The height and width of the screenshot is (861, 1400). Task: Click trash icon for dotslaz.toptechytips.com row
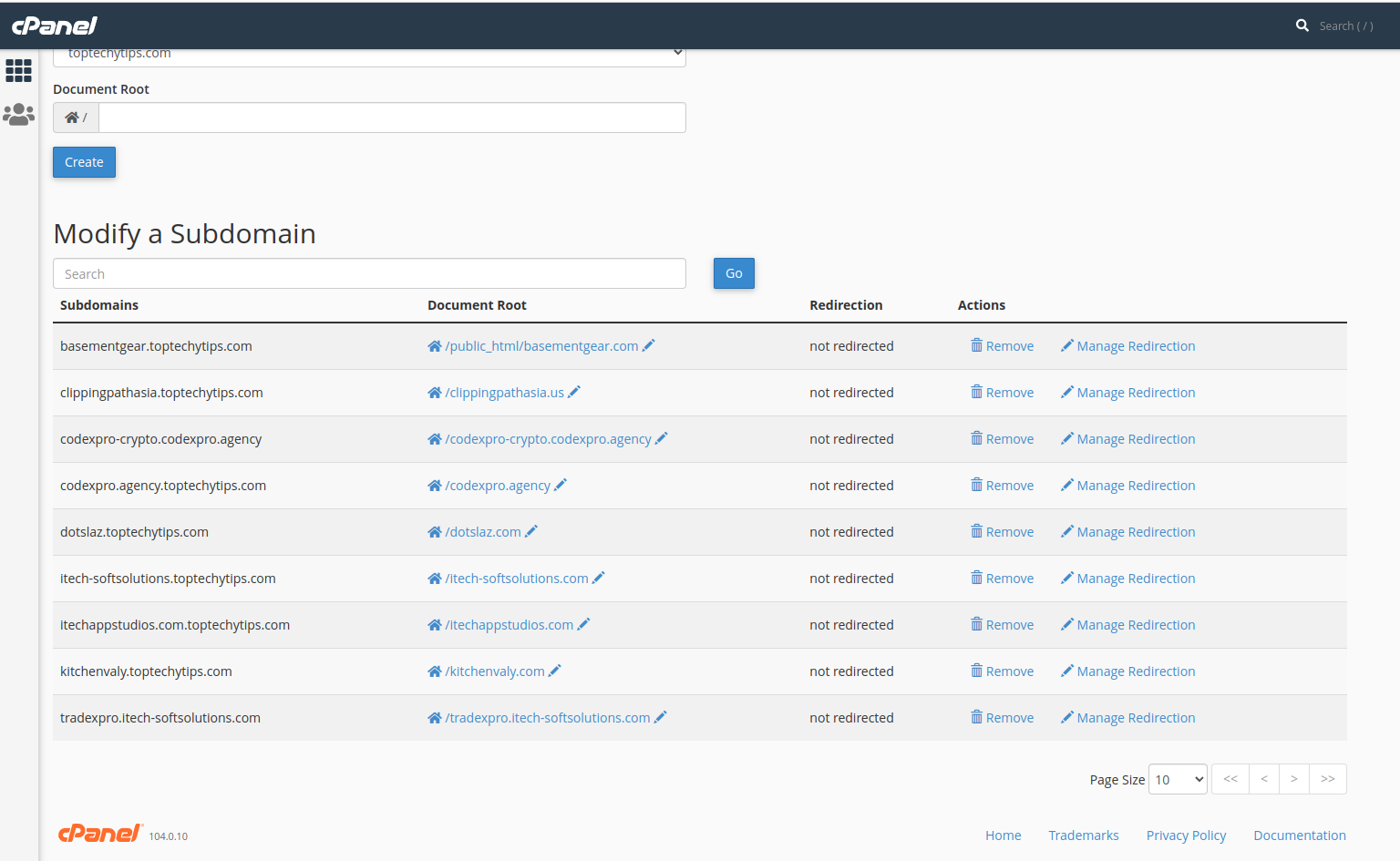point(977,531)
